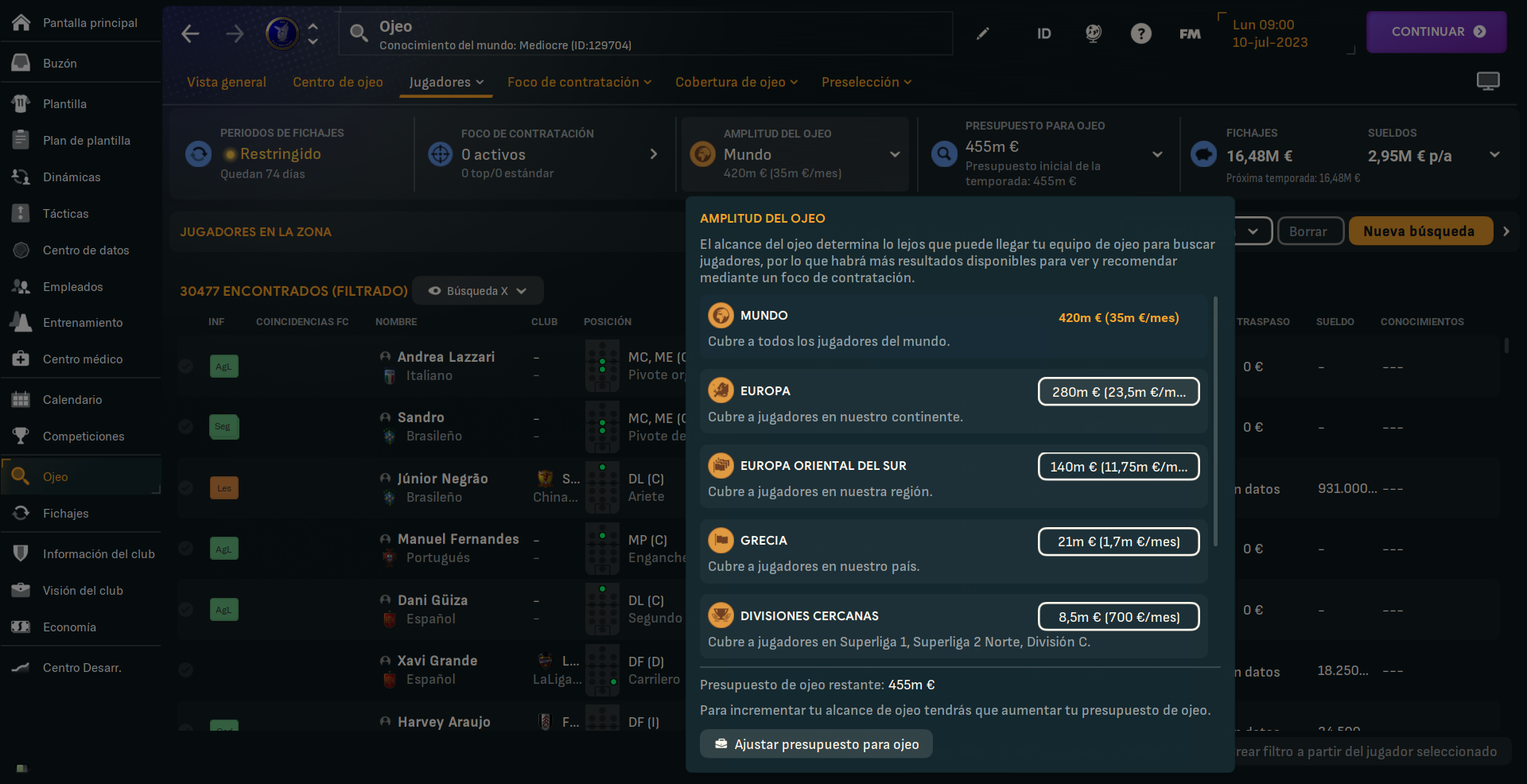Open Plan de plantilla icon
The width and height of the screenshot is (1527, 784).
[x=21, y=140]
